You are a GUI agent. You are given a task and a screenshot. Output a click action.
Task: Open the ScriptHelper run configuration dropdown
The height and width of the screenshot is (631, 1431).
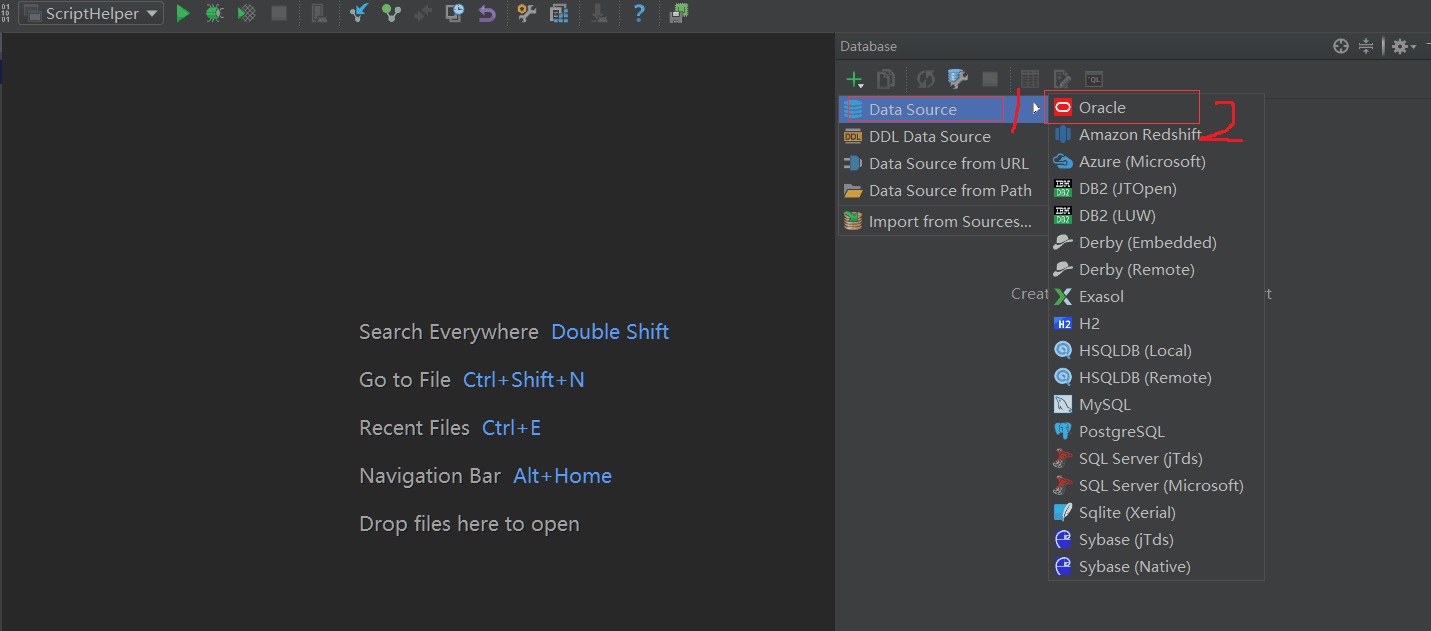coord(88,13)
